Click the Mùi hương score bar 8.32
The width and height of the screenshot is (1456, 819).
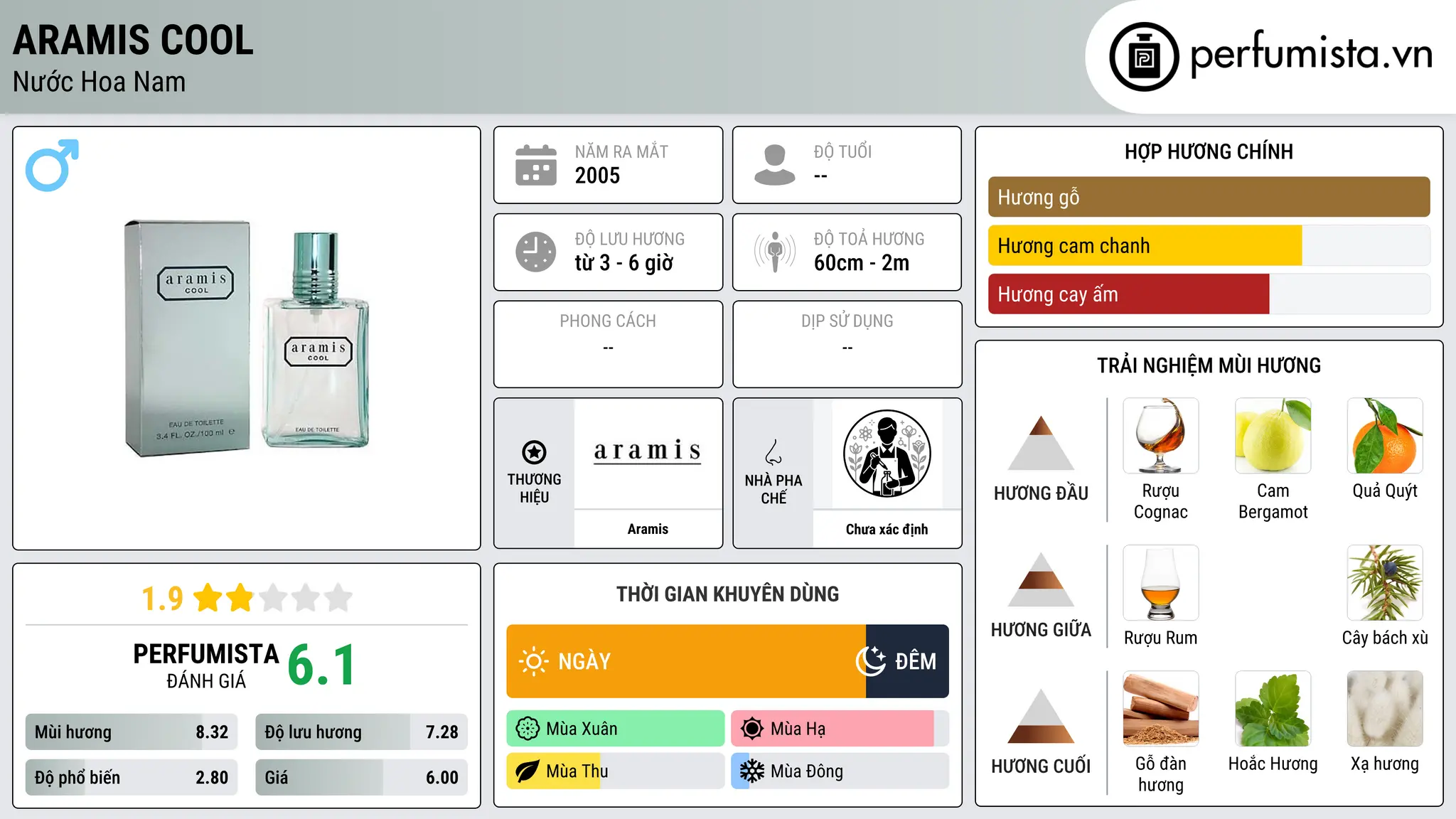click(132, 732)
